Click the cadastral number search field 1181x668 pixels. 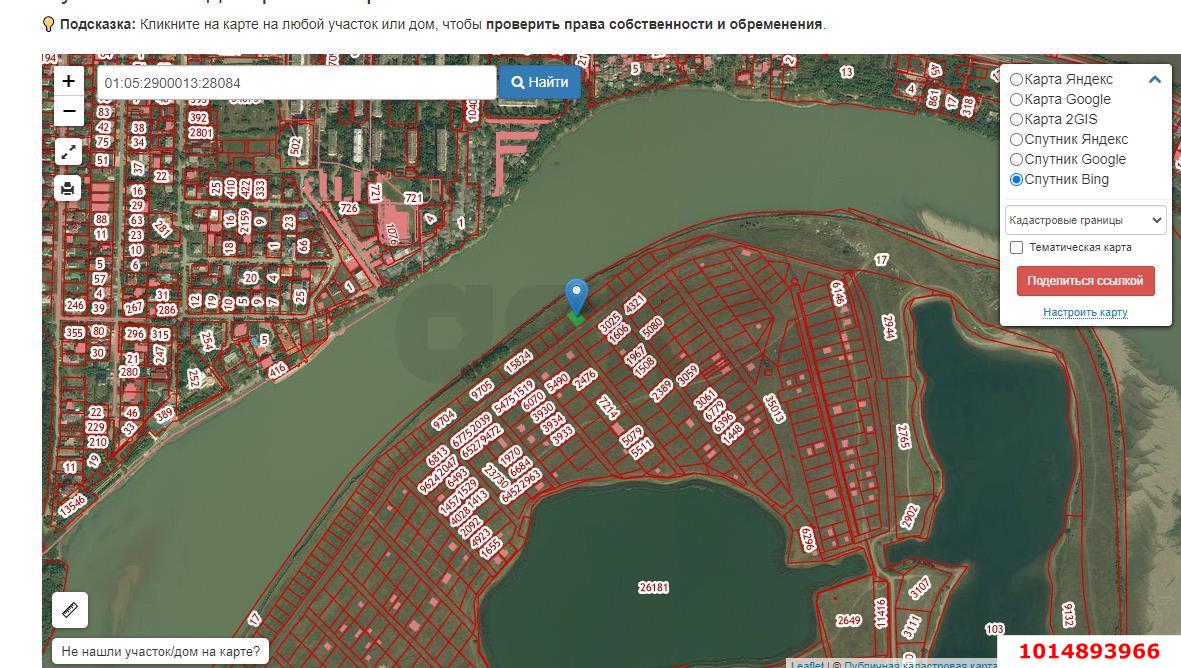[x=297, y=83]
